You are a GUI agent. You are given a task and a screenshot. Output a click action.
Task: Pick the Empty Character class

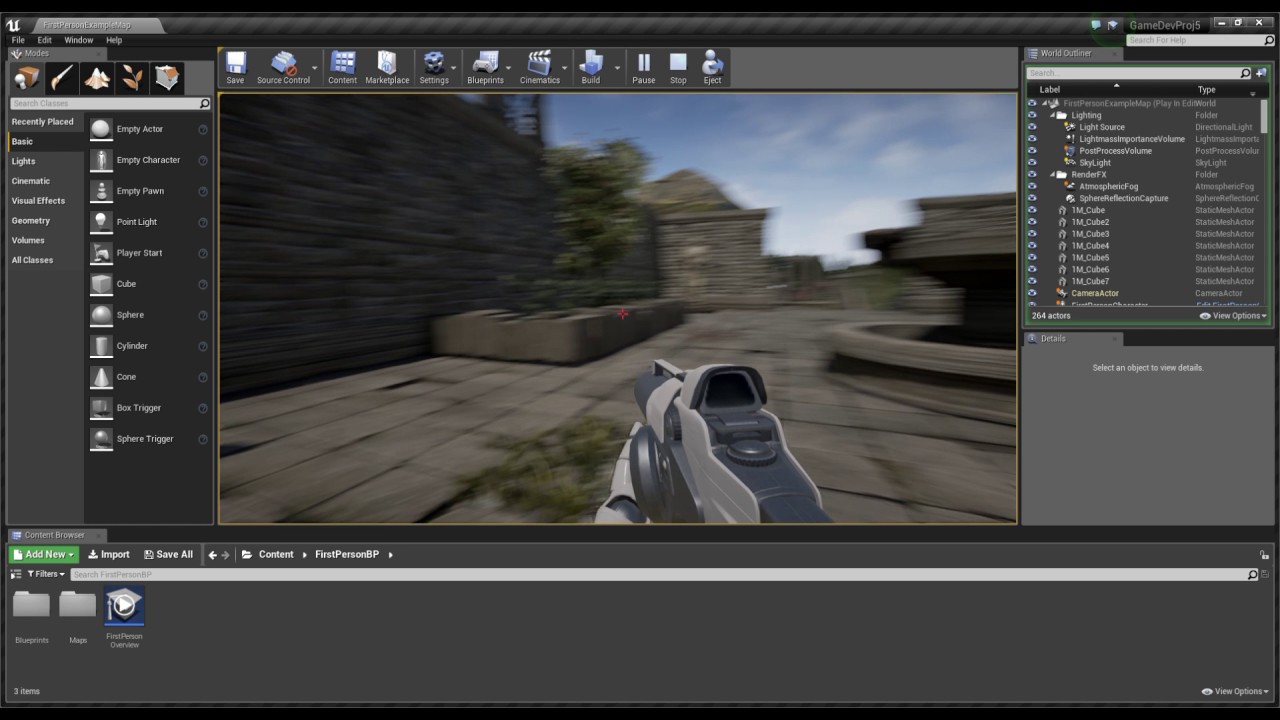[148, 160]
